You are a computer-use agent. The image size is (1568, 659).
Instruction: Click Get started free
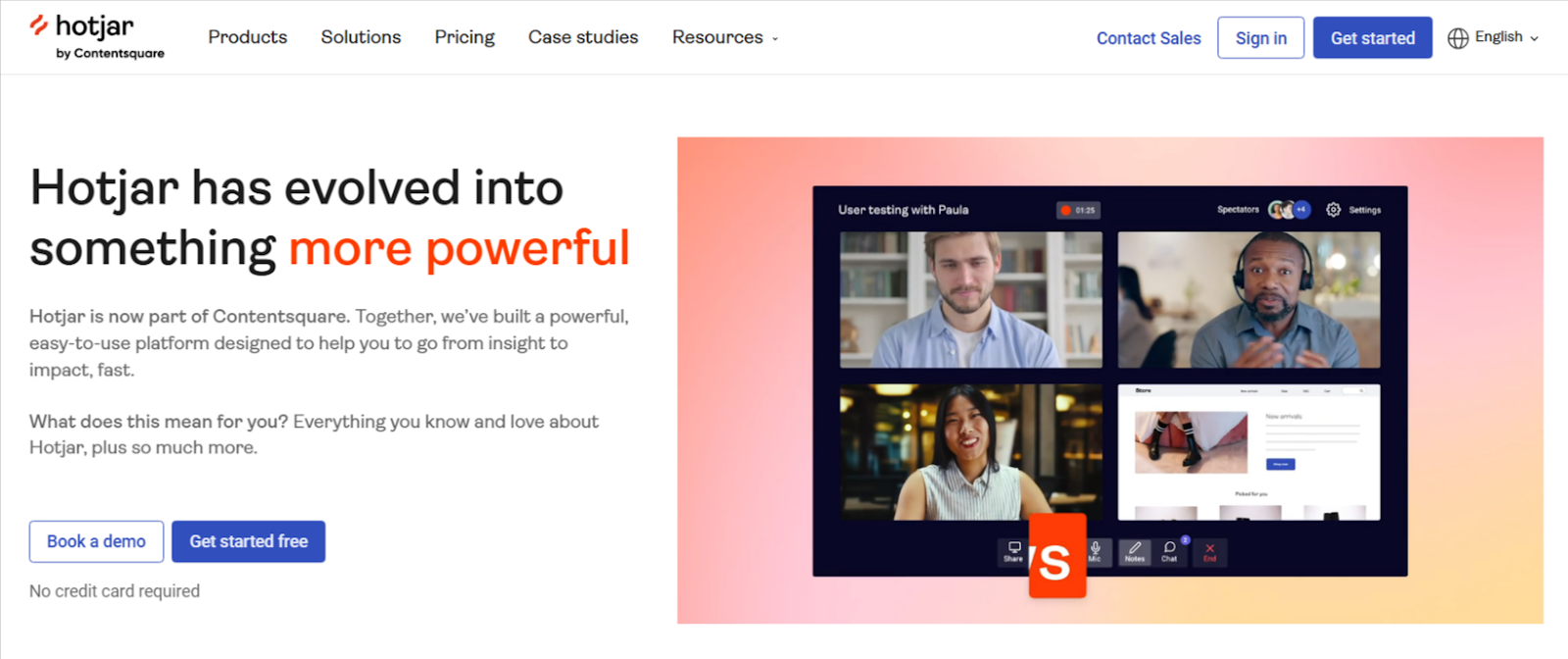click(249, 541)
